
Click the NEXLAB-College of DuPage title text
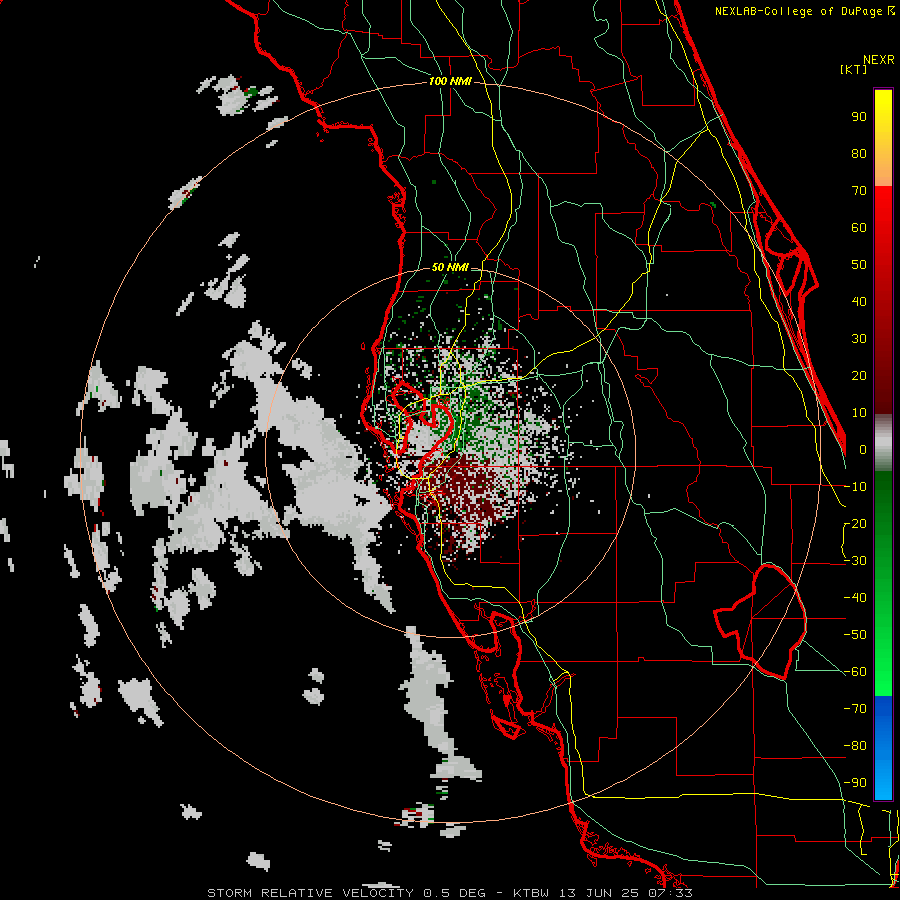point(804,11)
